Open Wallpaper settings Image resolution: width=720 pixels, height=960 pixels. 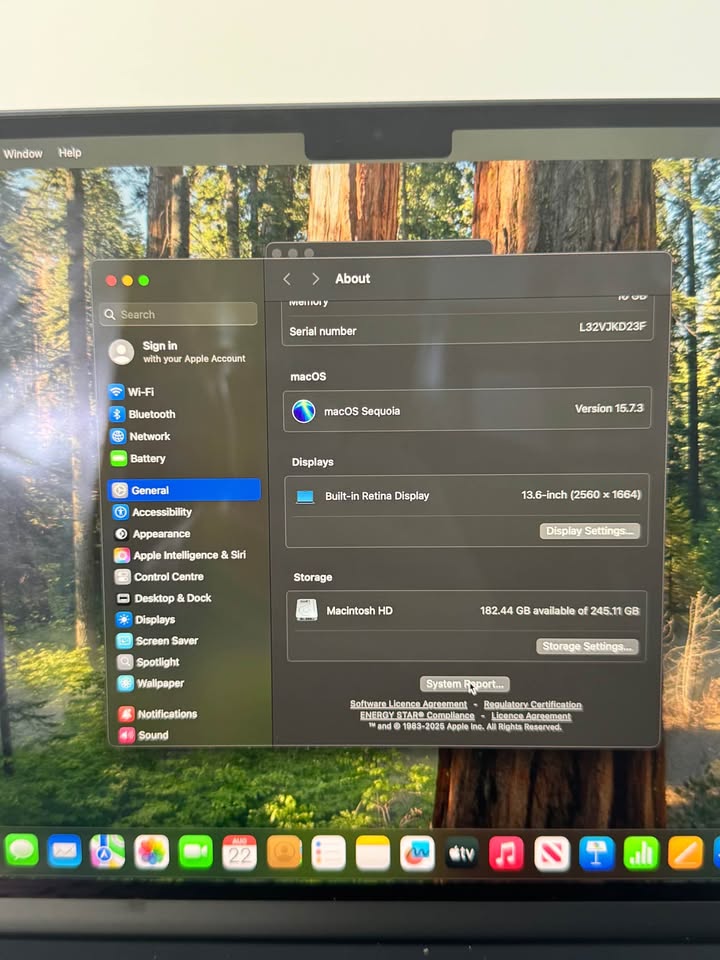(x=151, y=683)
